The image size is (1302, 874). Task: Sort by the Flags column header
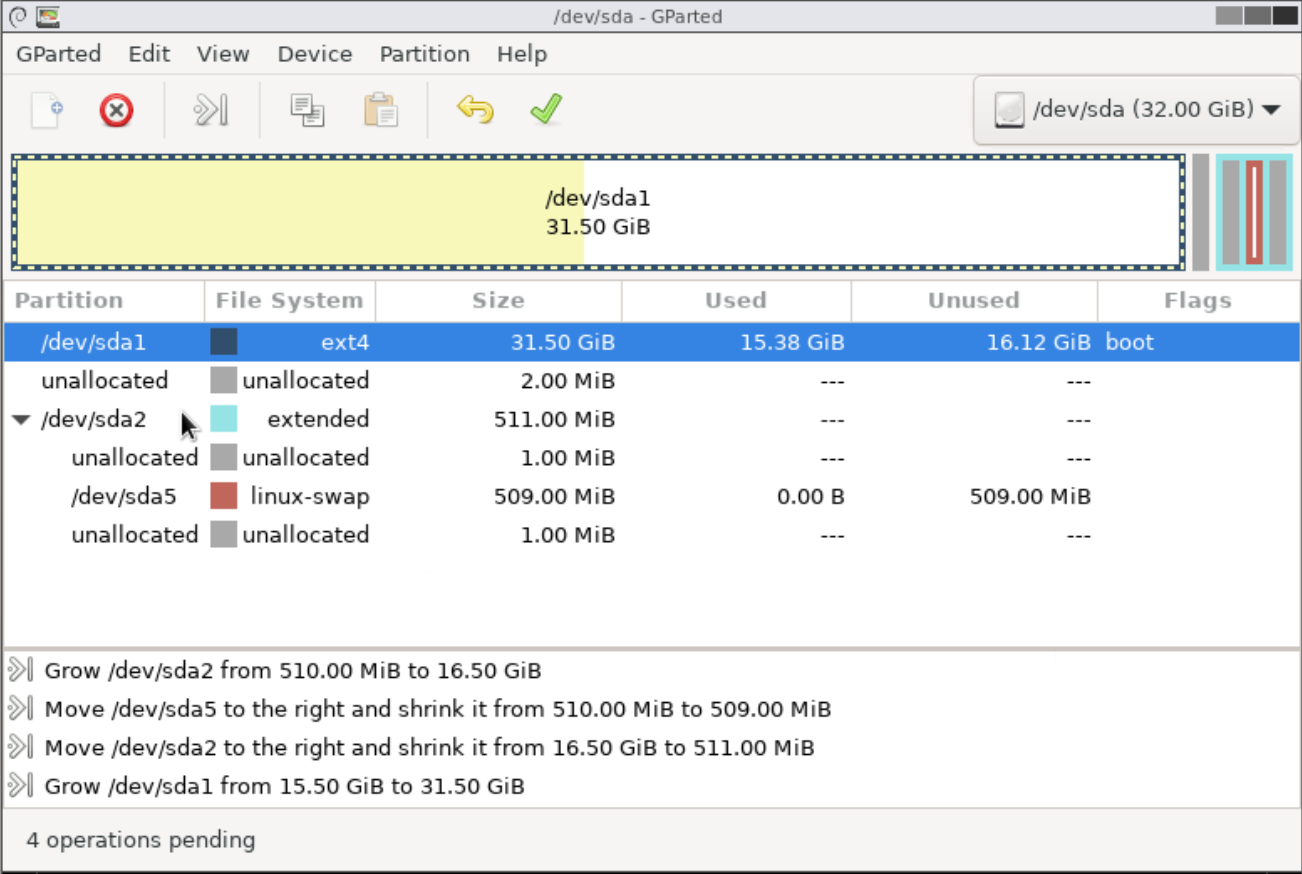pos(1198,300)
